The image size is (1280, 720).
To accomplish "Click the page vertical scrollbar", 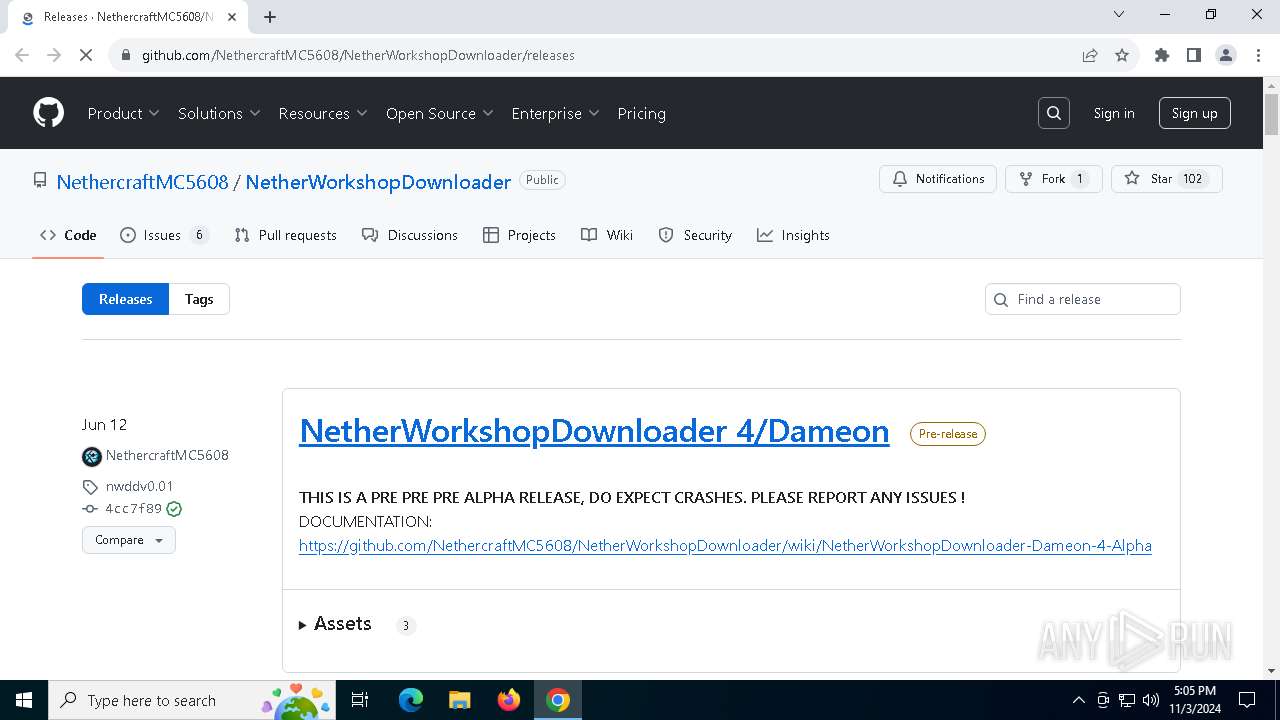I will pos(1272,380).
